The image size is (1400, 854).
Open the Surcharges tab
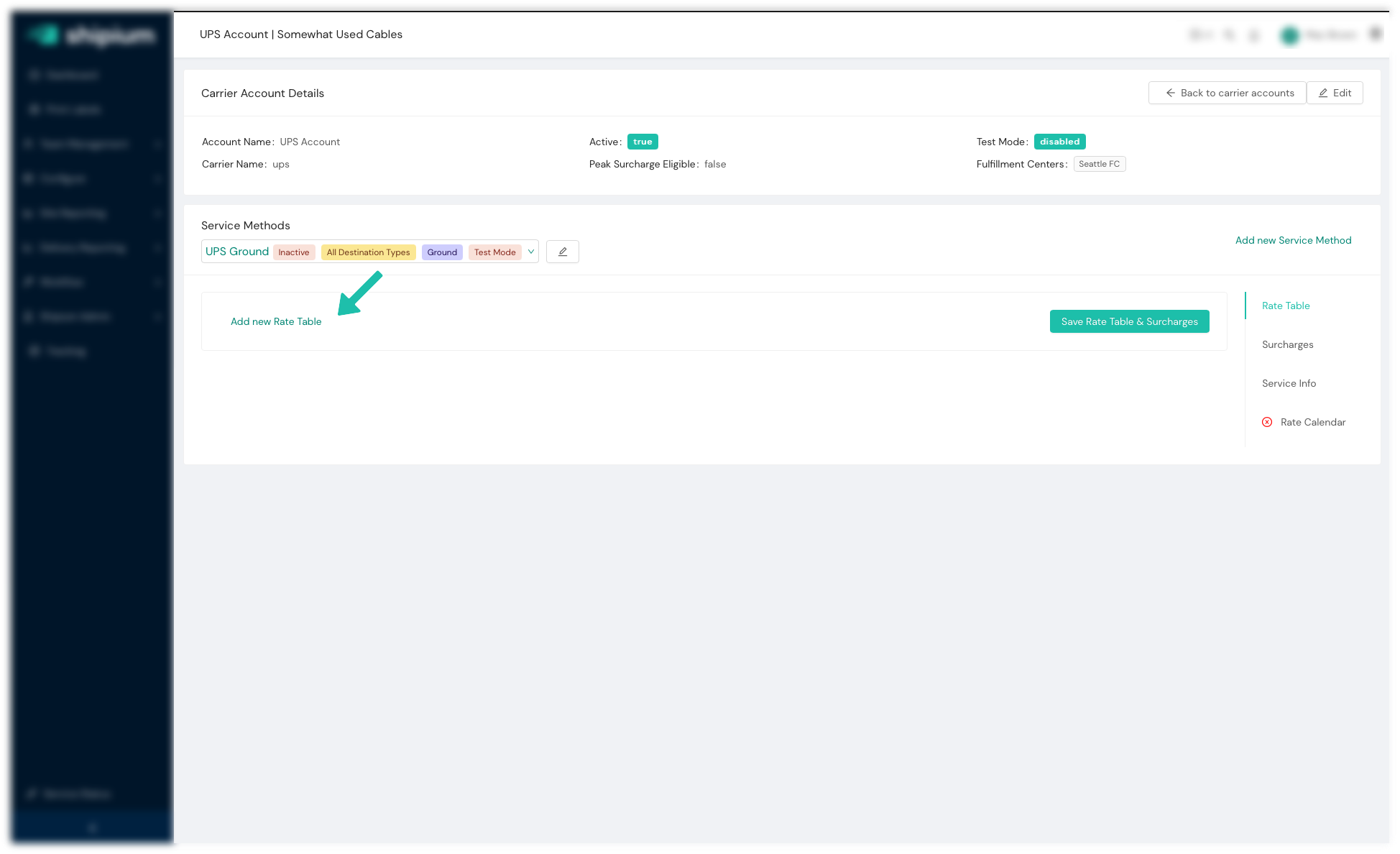pyautogui.click(x=1287, y=344)
